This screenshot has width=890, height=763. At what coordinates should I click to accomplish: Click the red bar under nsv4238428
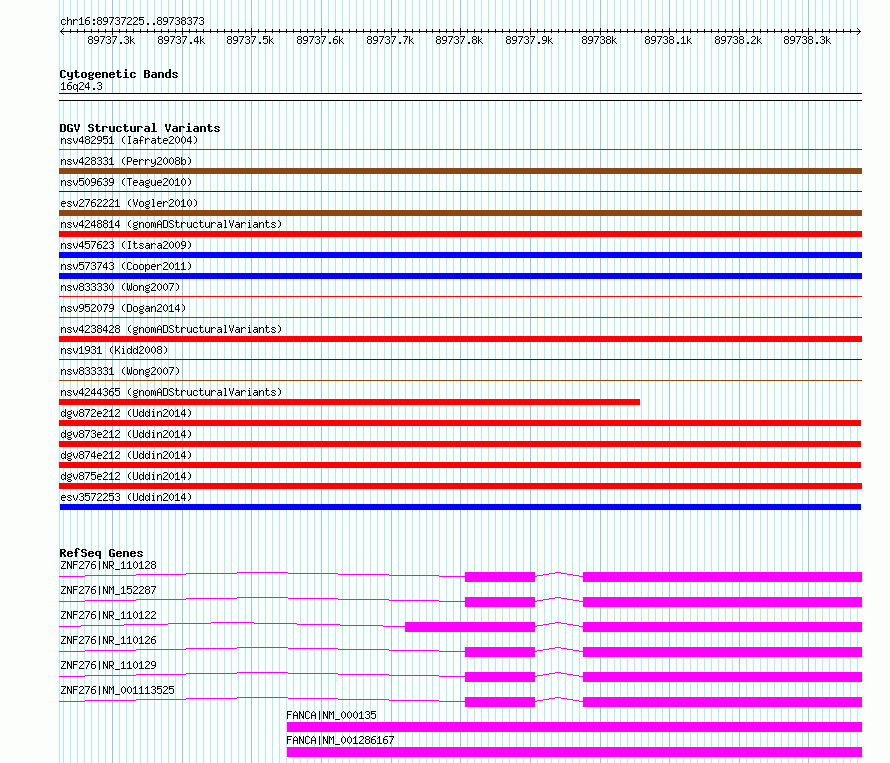[460, 339]
